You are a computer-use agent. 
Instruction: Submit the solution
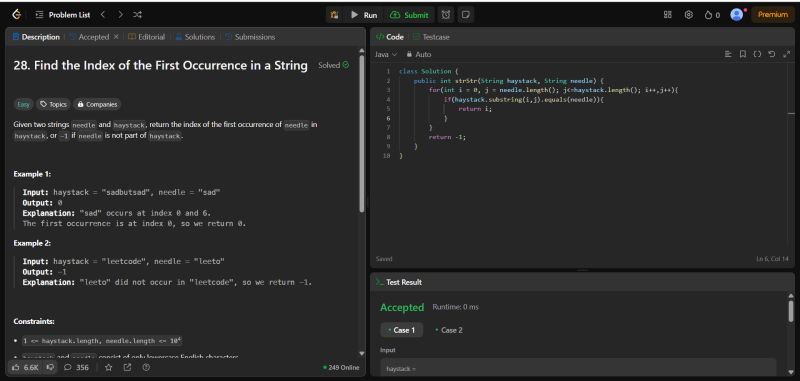click(409, 15)
